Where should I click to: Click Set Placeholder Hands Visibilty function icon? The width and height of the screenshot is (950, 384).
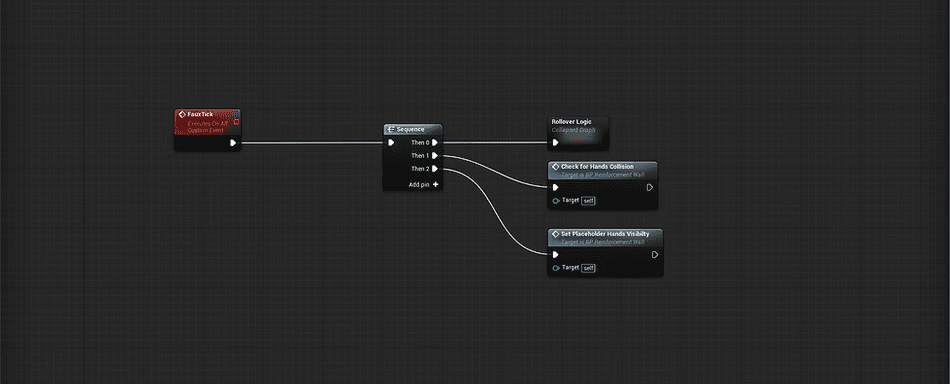click(556, 234)
